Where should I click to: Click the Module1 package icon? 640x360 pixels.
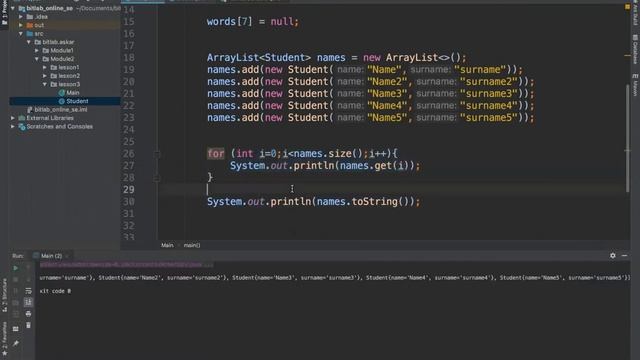[46, 51]
